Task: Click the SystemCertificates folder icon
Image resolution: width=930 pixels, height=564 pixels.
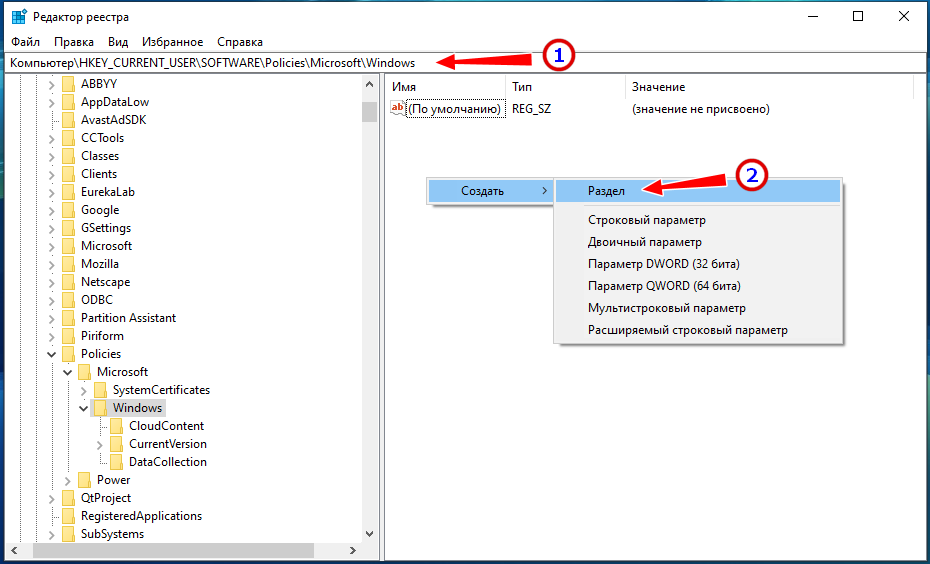Action: pos(100,390)
